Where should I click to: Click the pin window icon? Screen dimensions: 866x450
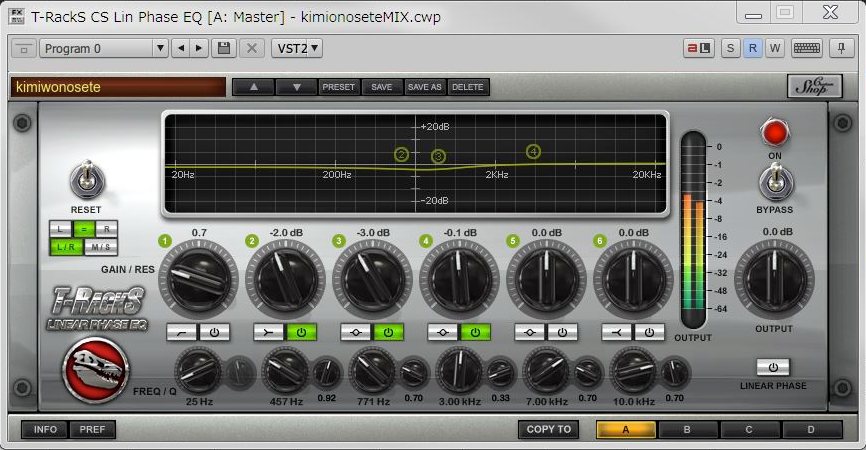coord(841,49)
